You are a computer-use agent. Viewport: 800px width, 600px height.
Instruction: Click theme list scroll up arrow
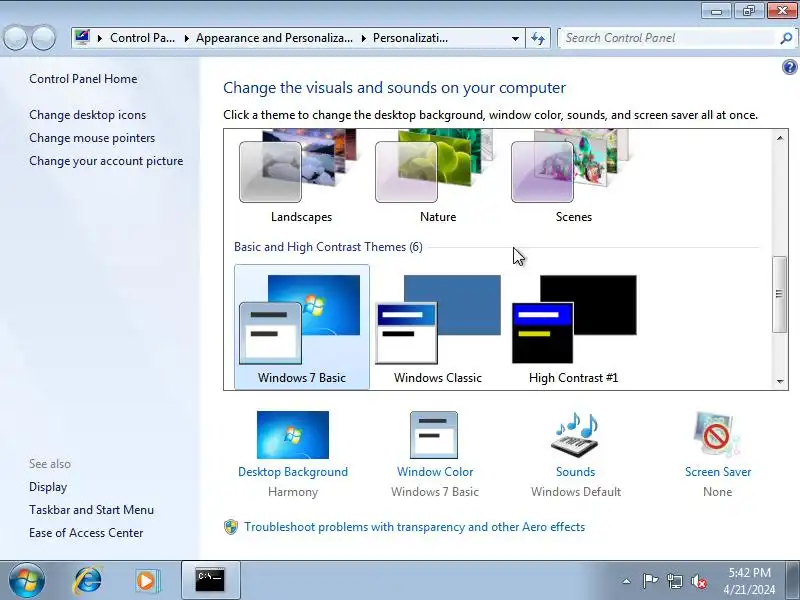780,138
